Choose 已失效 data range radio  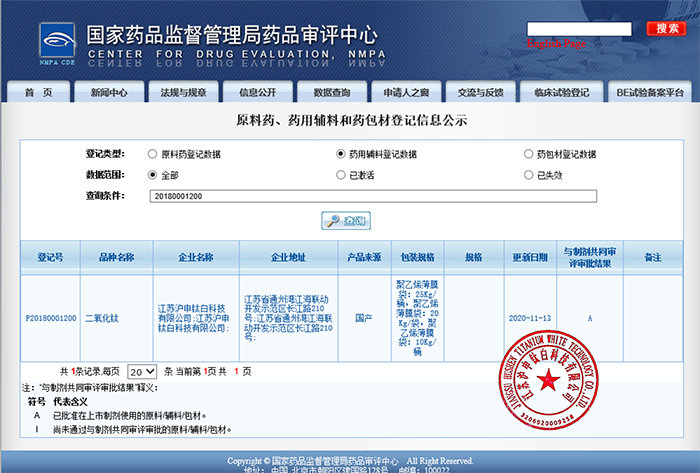click(529, 175)
